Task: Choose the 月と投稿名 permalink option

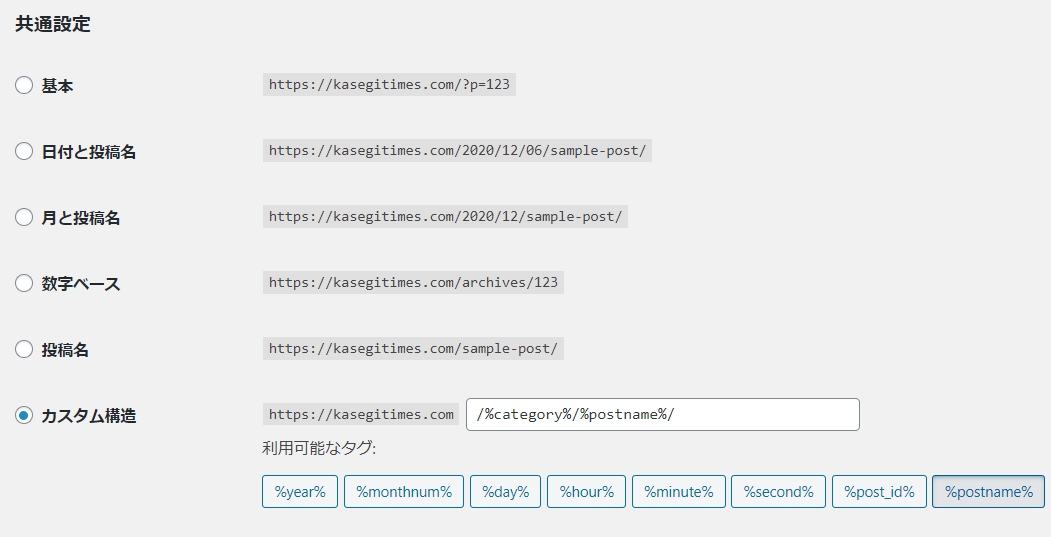Action: coord(24,217)
